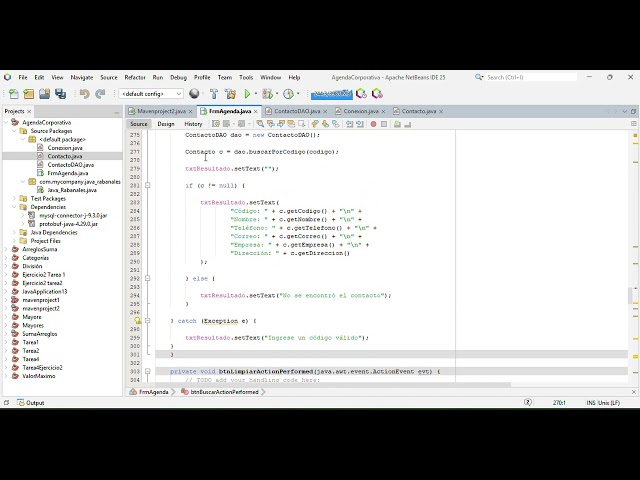
Task: Click the Clean and Build icon
Action: tap(230, 94)
